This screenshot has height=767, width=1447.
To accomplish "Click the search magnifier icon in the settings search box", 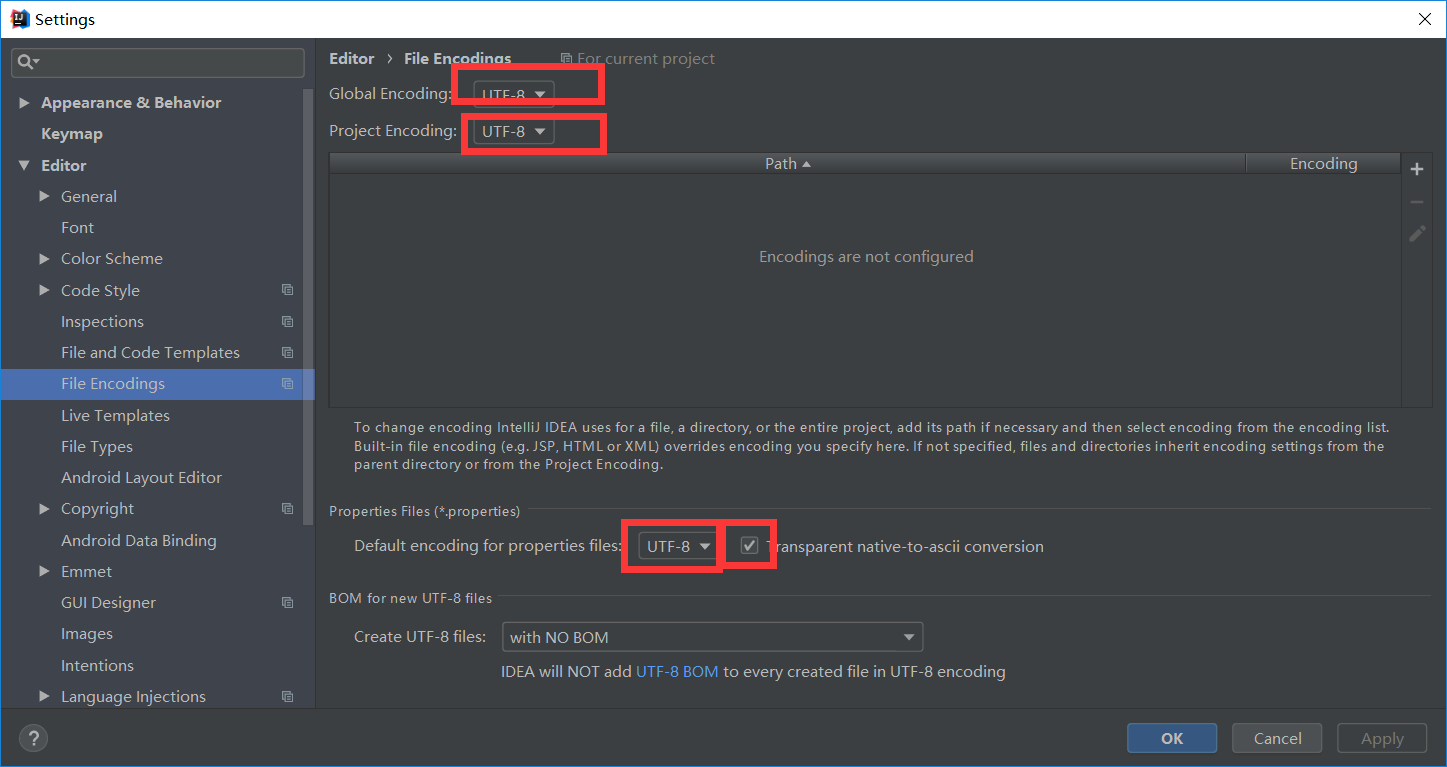I will tap(26, 62).
